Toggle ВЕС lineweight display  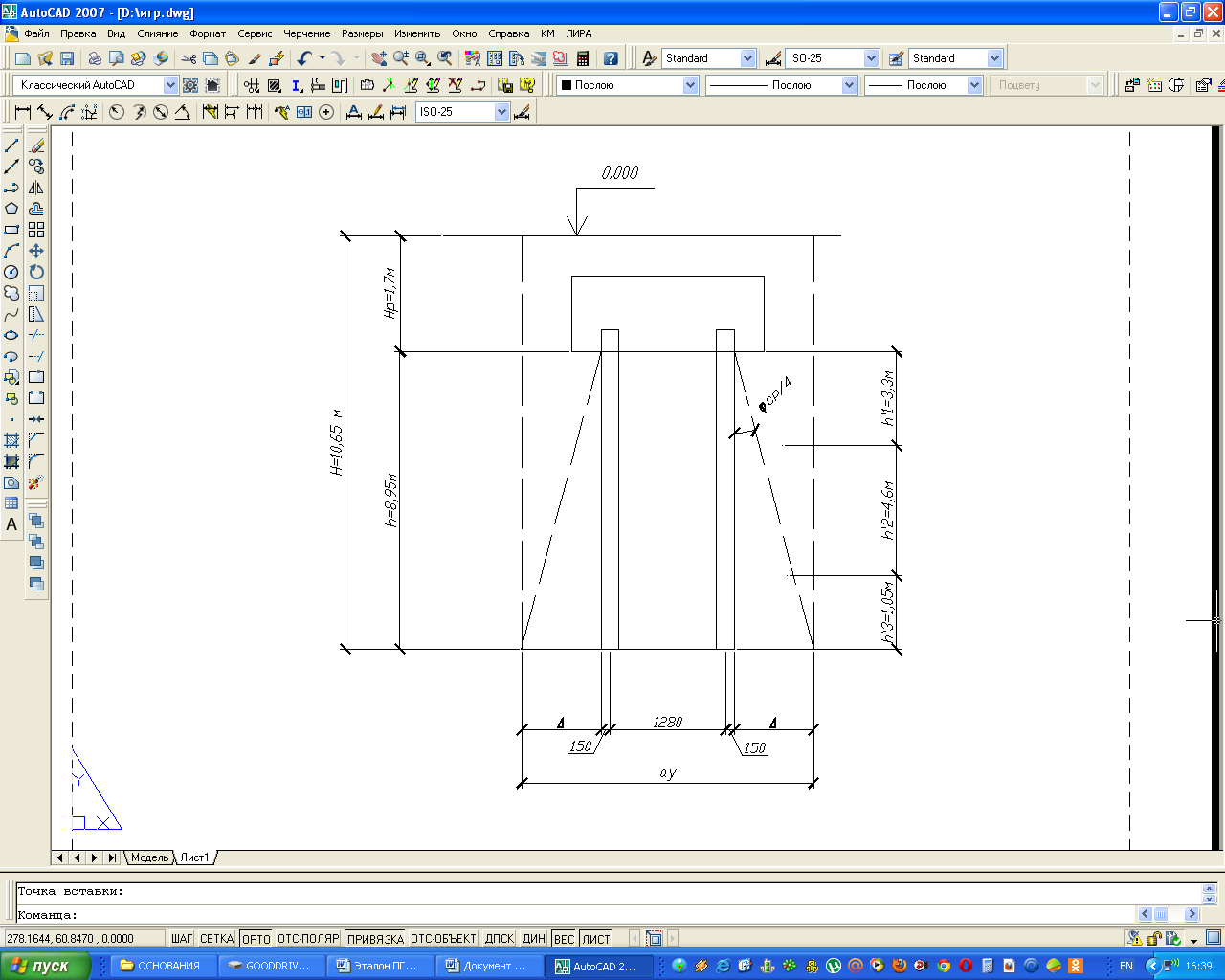[x=565, y=939]
